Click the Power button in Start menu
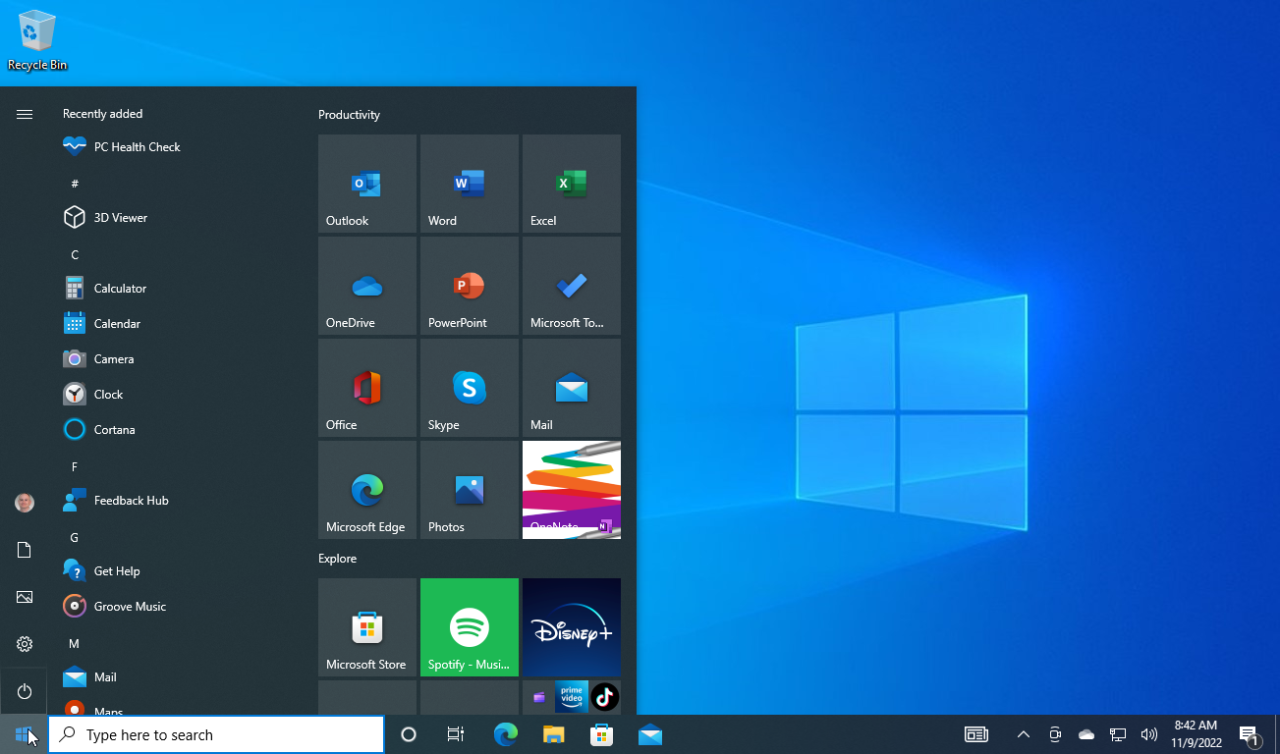1280x754 pixels. [x=24, y=691]
